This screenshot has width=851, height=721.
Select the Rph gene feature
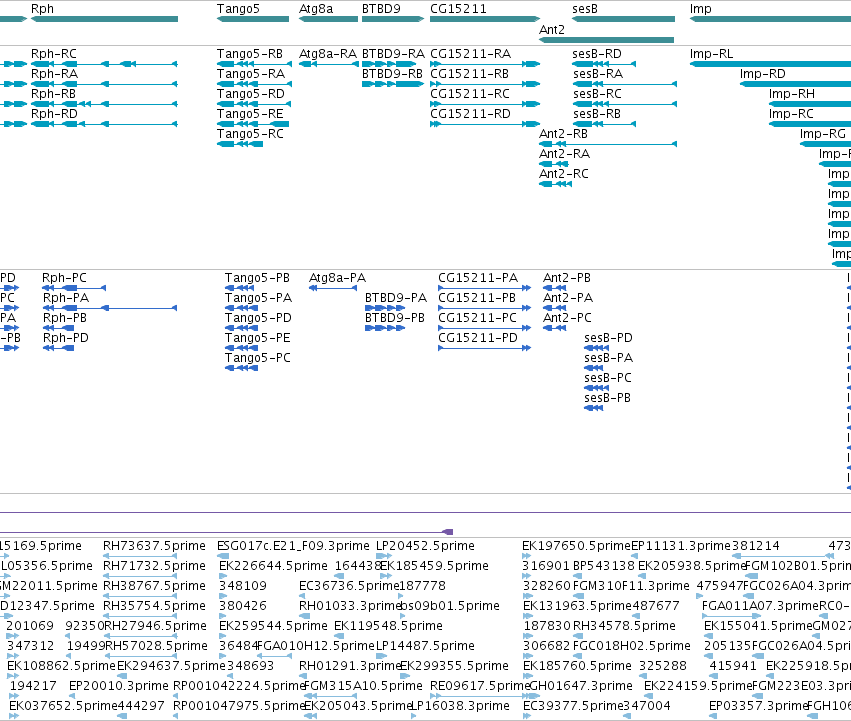click(104, 19)
